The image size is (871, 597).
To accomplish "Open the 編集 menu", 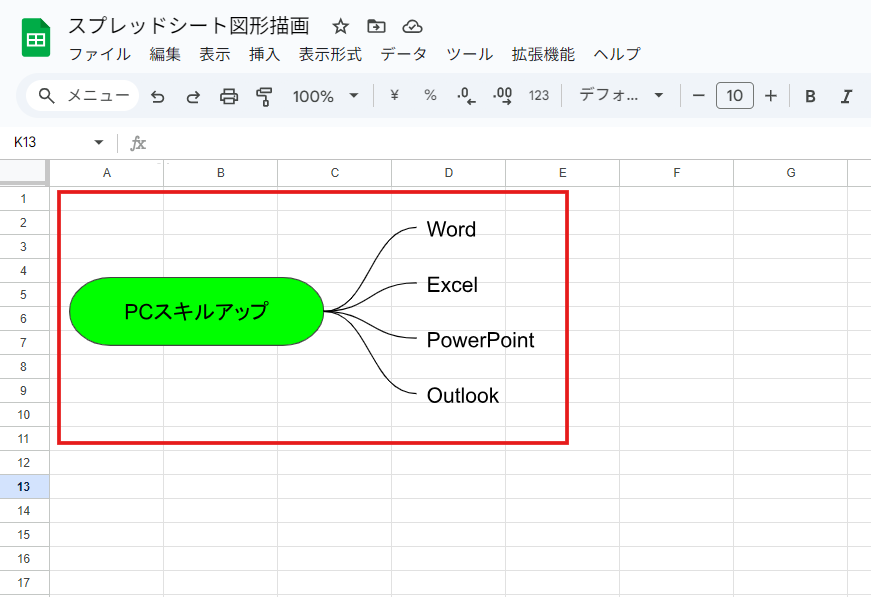I will pyautogui.click(x=165, y=54).
